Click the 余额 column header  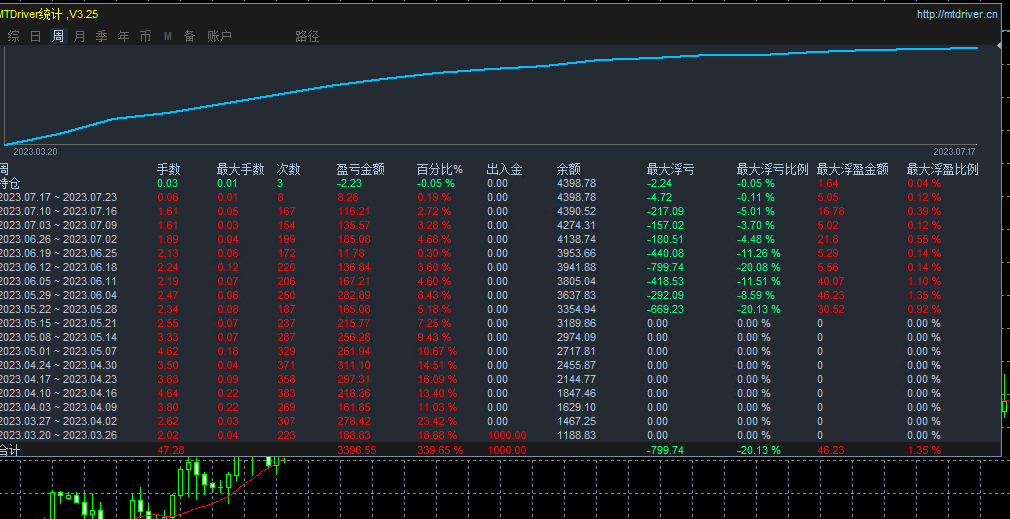(x=568, y=169)
